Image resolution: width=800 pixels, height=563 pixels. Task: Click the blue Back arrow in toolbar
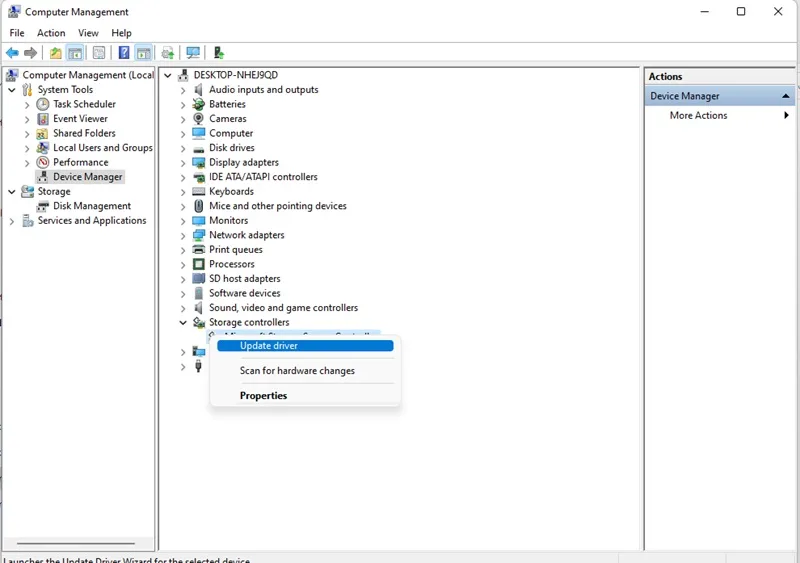[x=12, y=53]
